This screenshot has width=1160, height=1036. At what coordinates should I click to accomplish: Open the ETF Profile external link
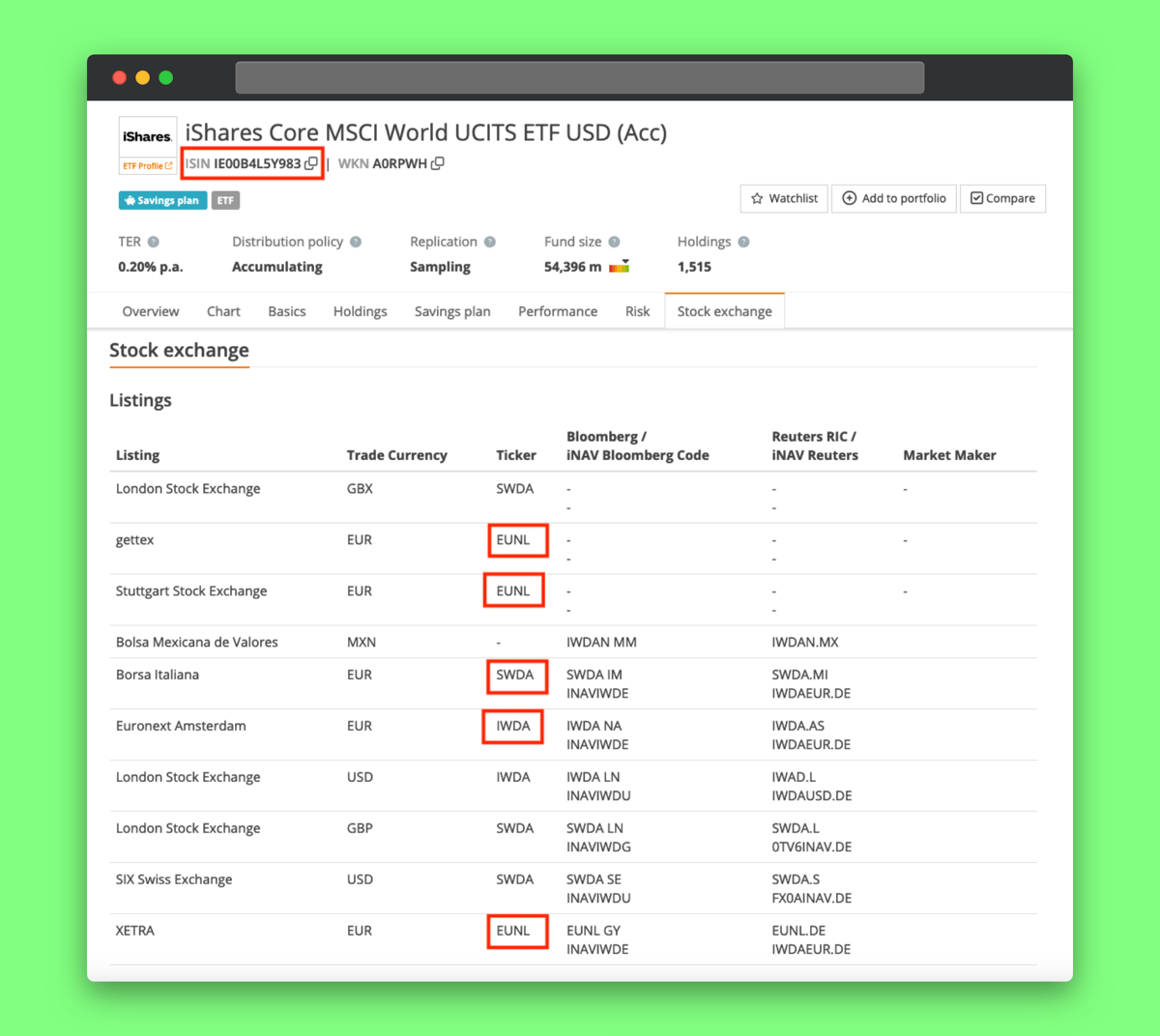point(147,166)
